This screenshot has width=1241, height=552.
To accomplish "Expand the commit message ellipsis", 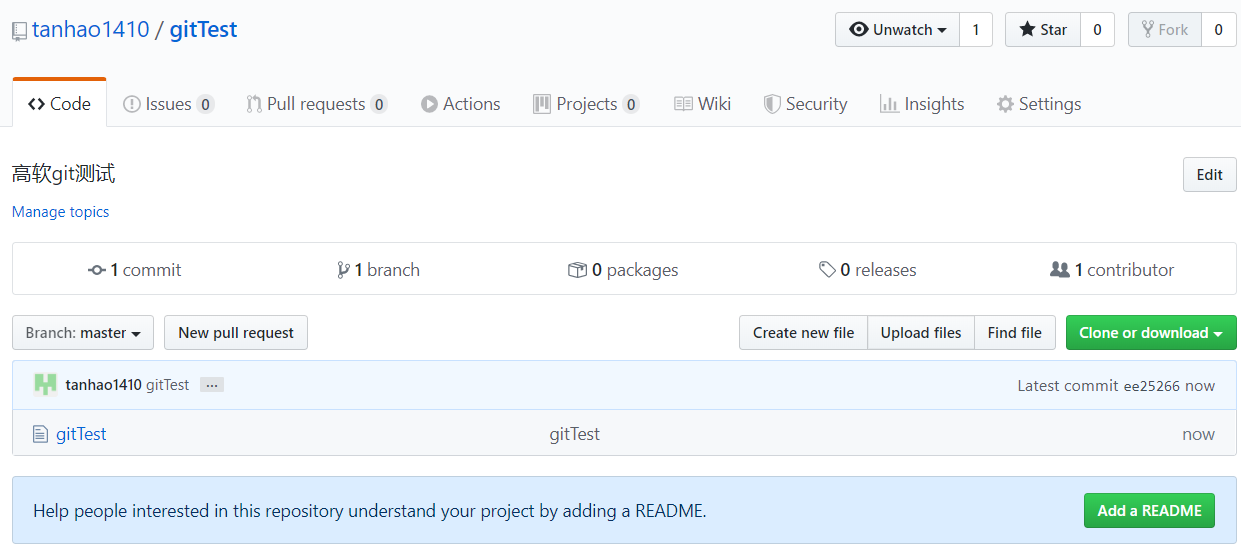I will [211, 385].
